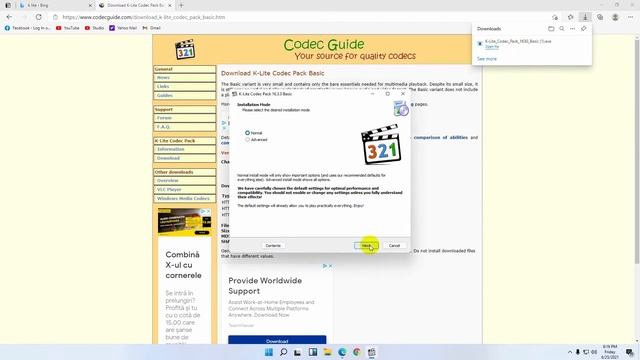Click the browser Back arrow
The width and height of the screenshot is (640, 360).
[x=9, y=17]
